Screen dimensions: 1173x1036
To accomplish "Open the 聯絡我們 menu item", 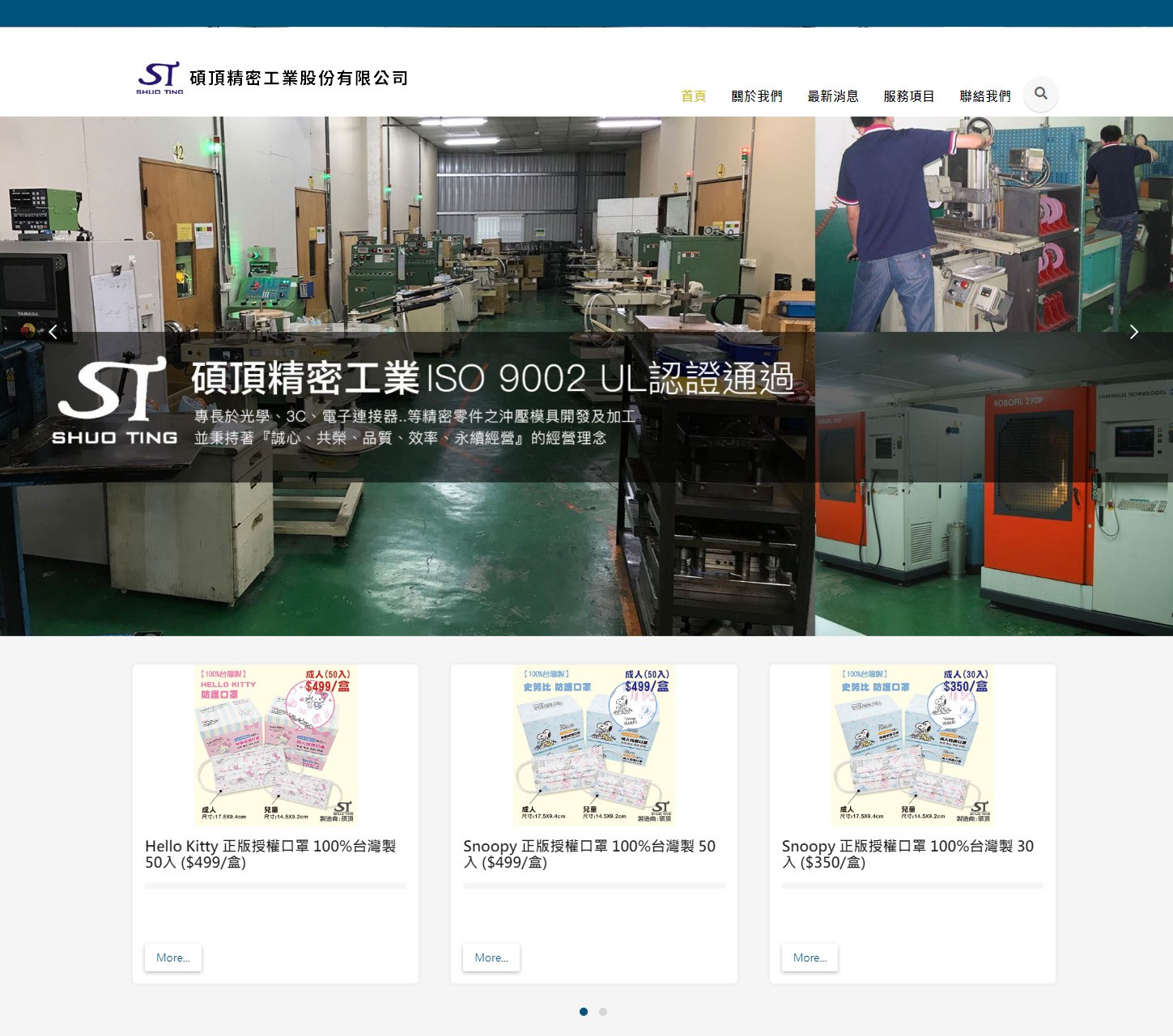I will (x=985, y=96).
